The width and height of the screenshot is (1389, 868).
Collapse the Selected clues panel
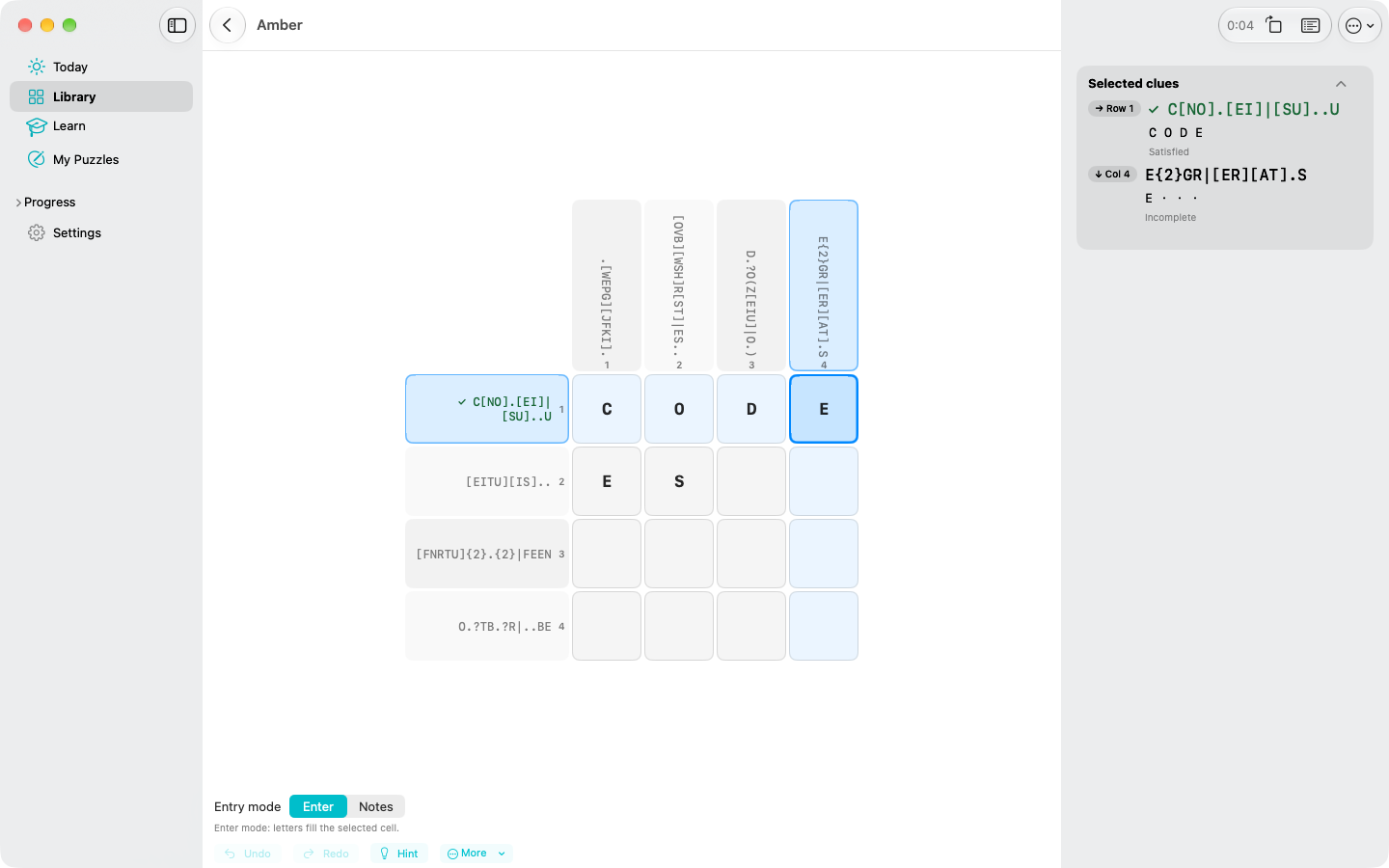pos(1341,84)
